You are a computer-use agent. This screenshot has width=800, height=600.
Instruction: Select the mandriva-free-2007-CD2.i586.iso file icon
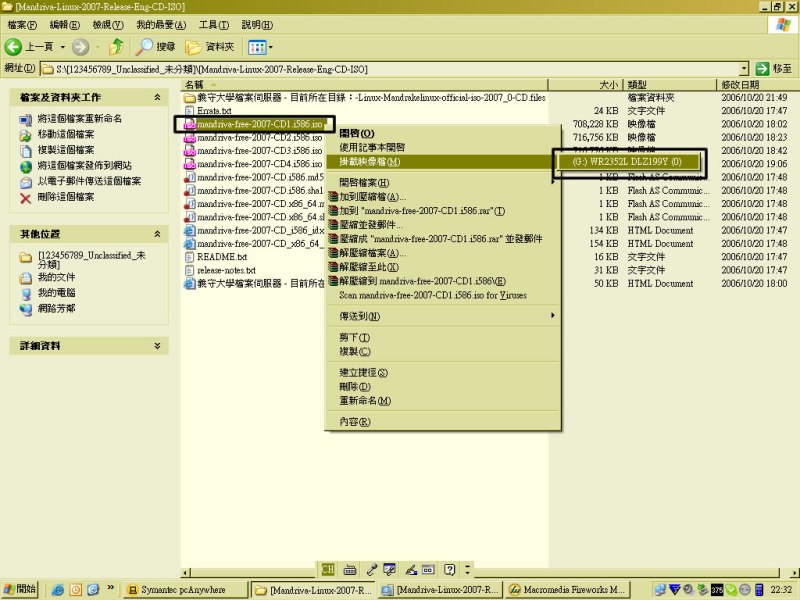(x=190, y=137)
